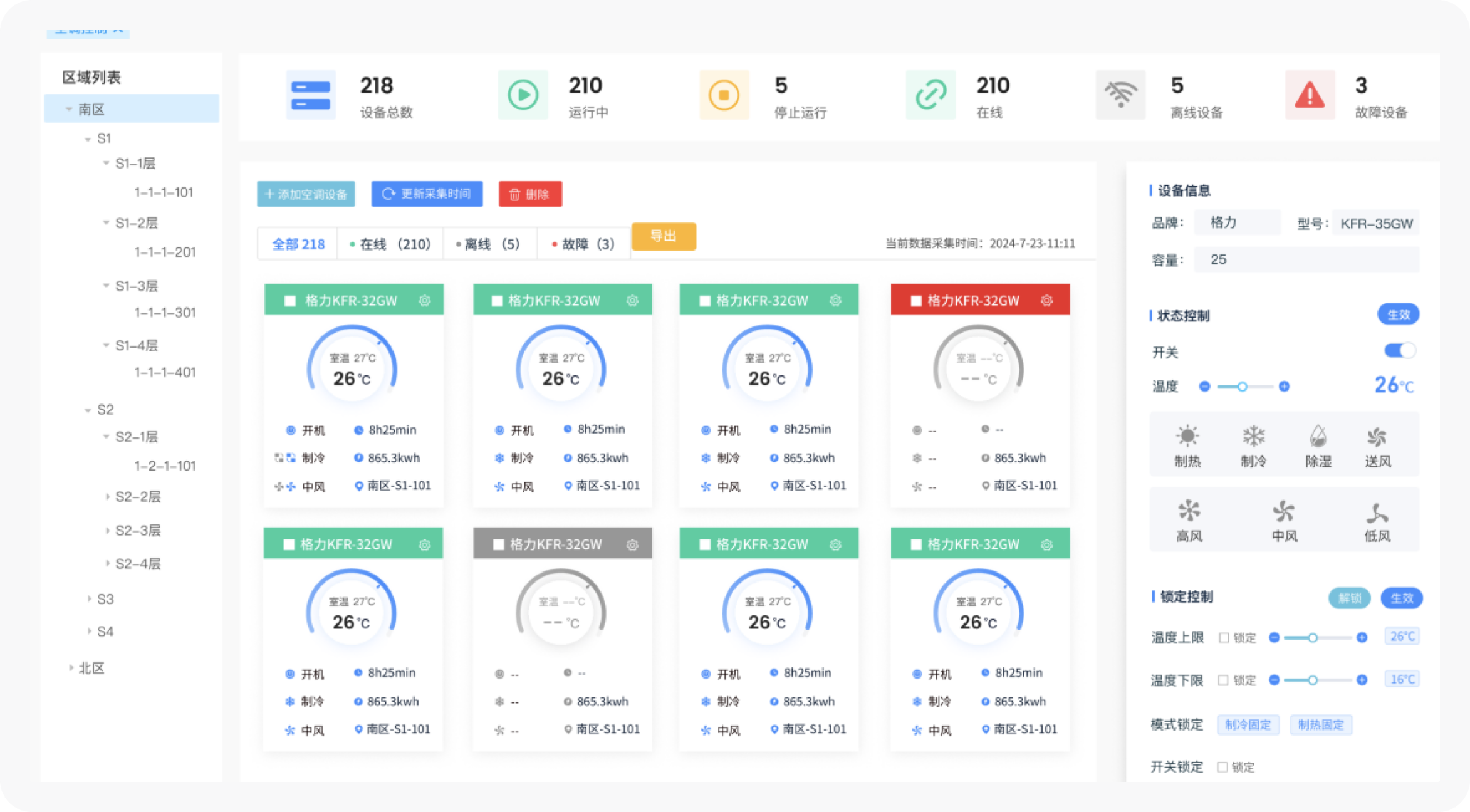Expand the S3 tree node
The height and width of the screenshot is (812, 1470).
89,599
